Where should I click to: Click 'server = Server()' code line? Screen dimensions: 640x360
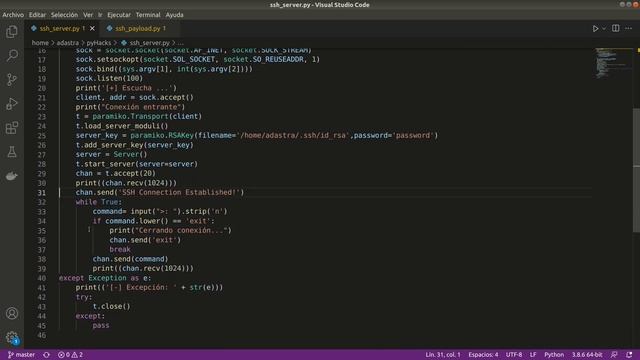point(111,154)
